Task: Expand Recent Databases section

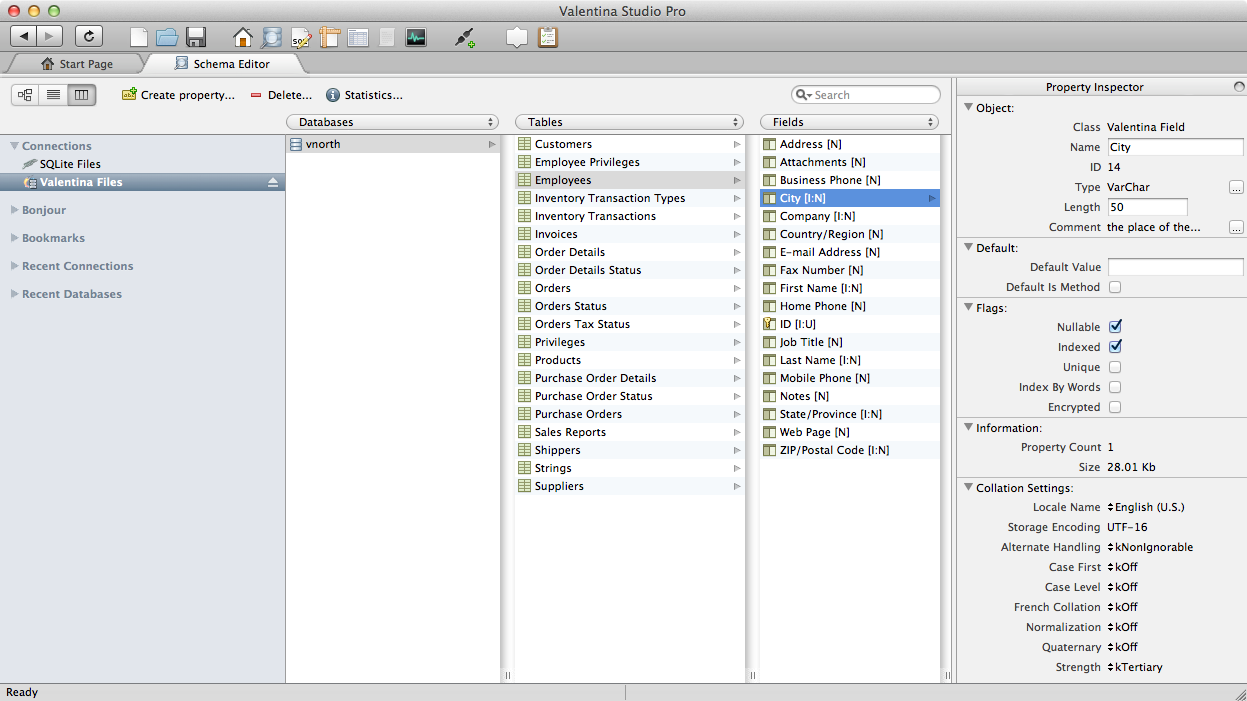Action: pos(14,294)
